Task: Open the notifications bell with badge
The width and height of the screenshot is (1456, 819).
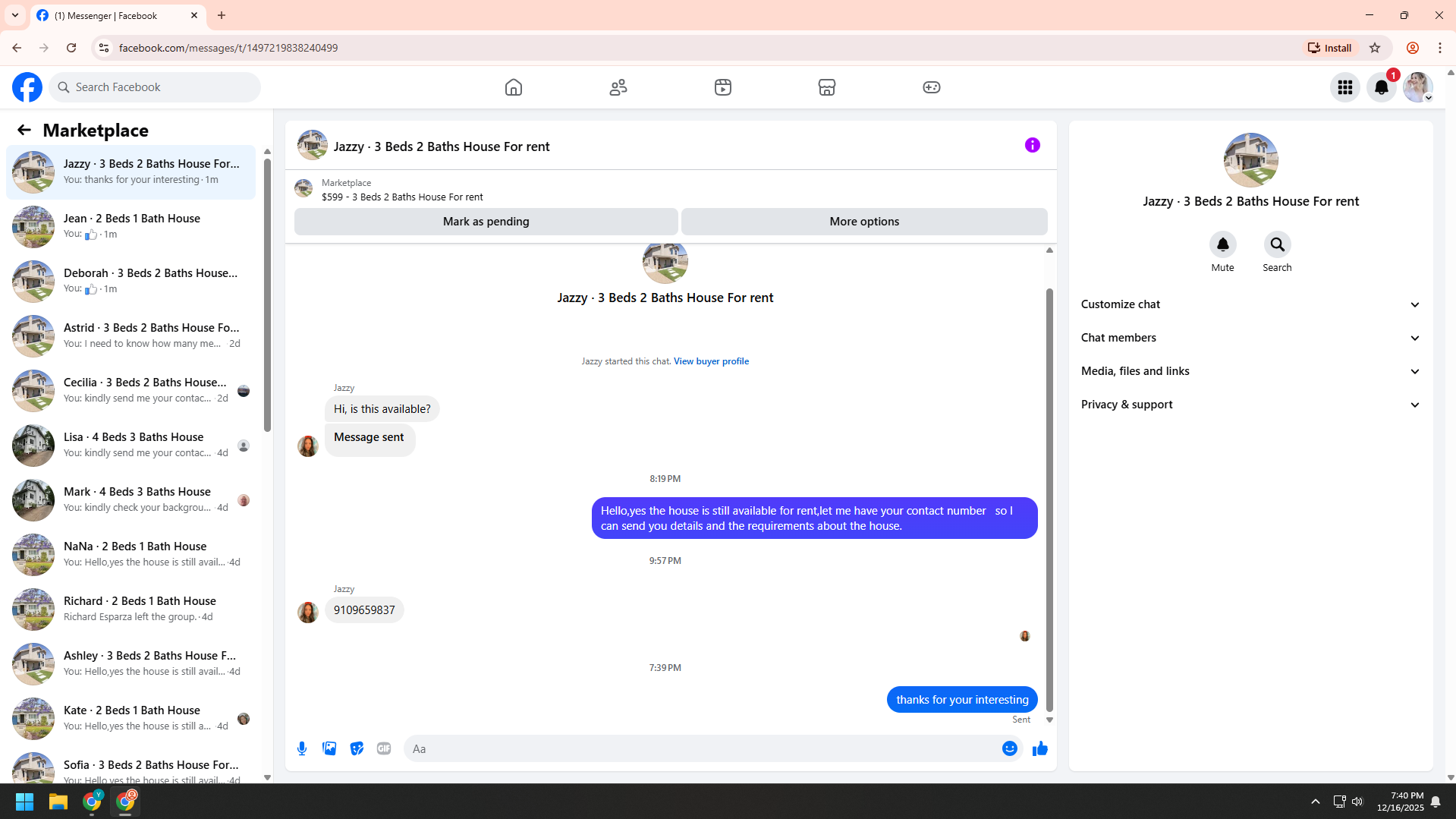Action: pyautogui.click(x=1382, y=87)
